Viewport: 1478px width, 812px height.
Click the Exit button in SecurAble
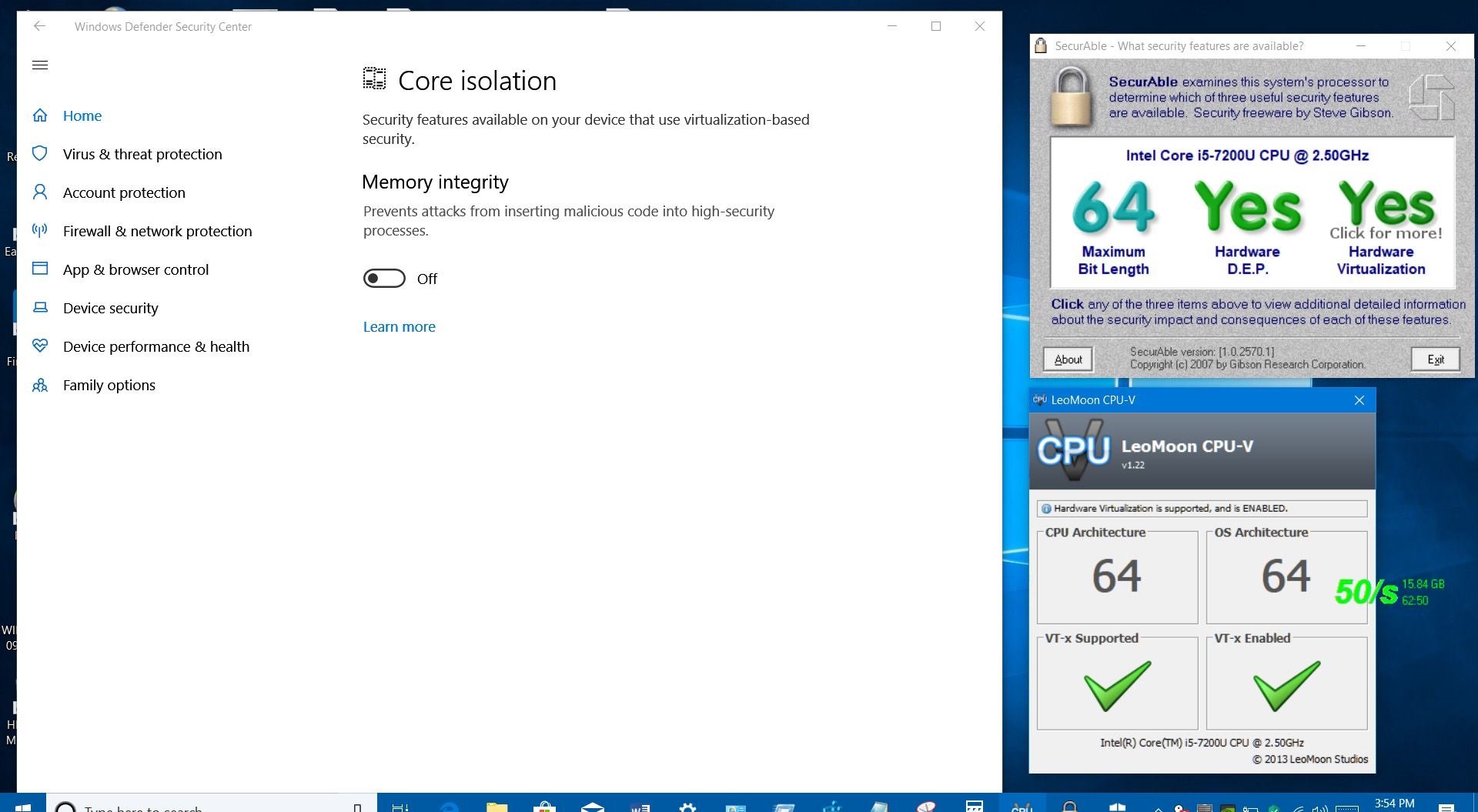coord(1435,359)
